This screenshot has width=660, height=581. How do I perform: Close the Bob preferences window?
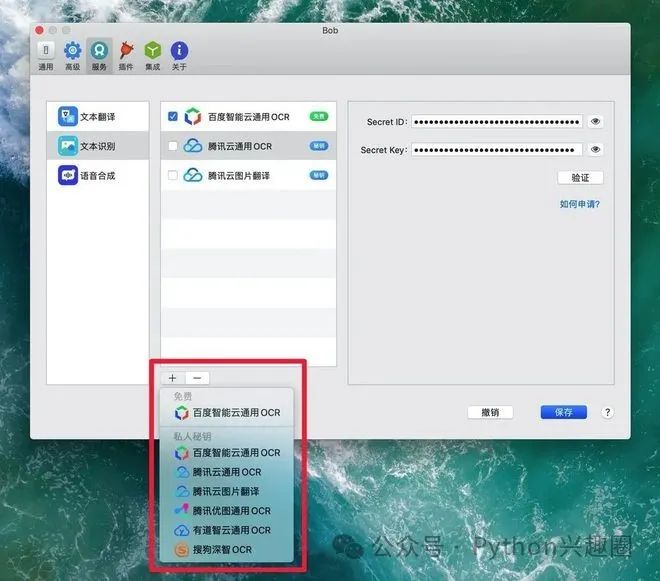pyautogui.click(x=40, y=30)
